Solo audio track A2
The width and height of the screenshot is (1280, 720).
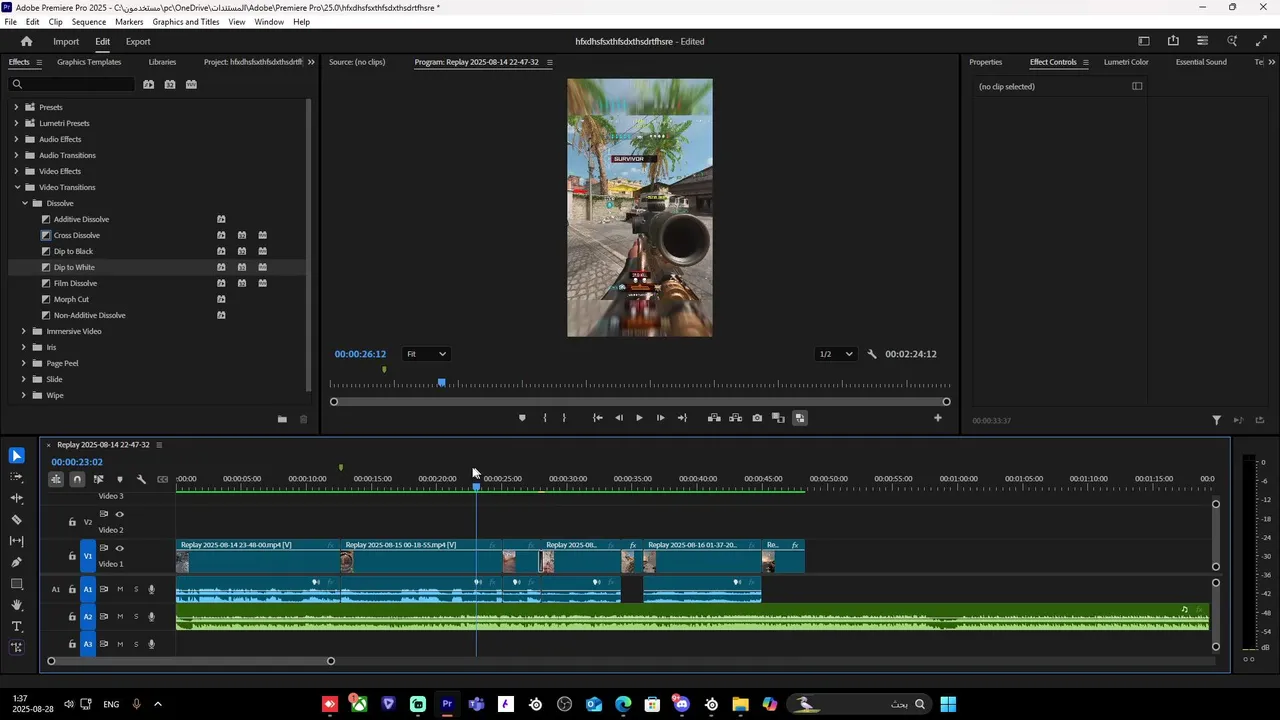click(x=136, y=617)
